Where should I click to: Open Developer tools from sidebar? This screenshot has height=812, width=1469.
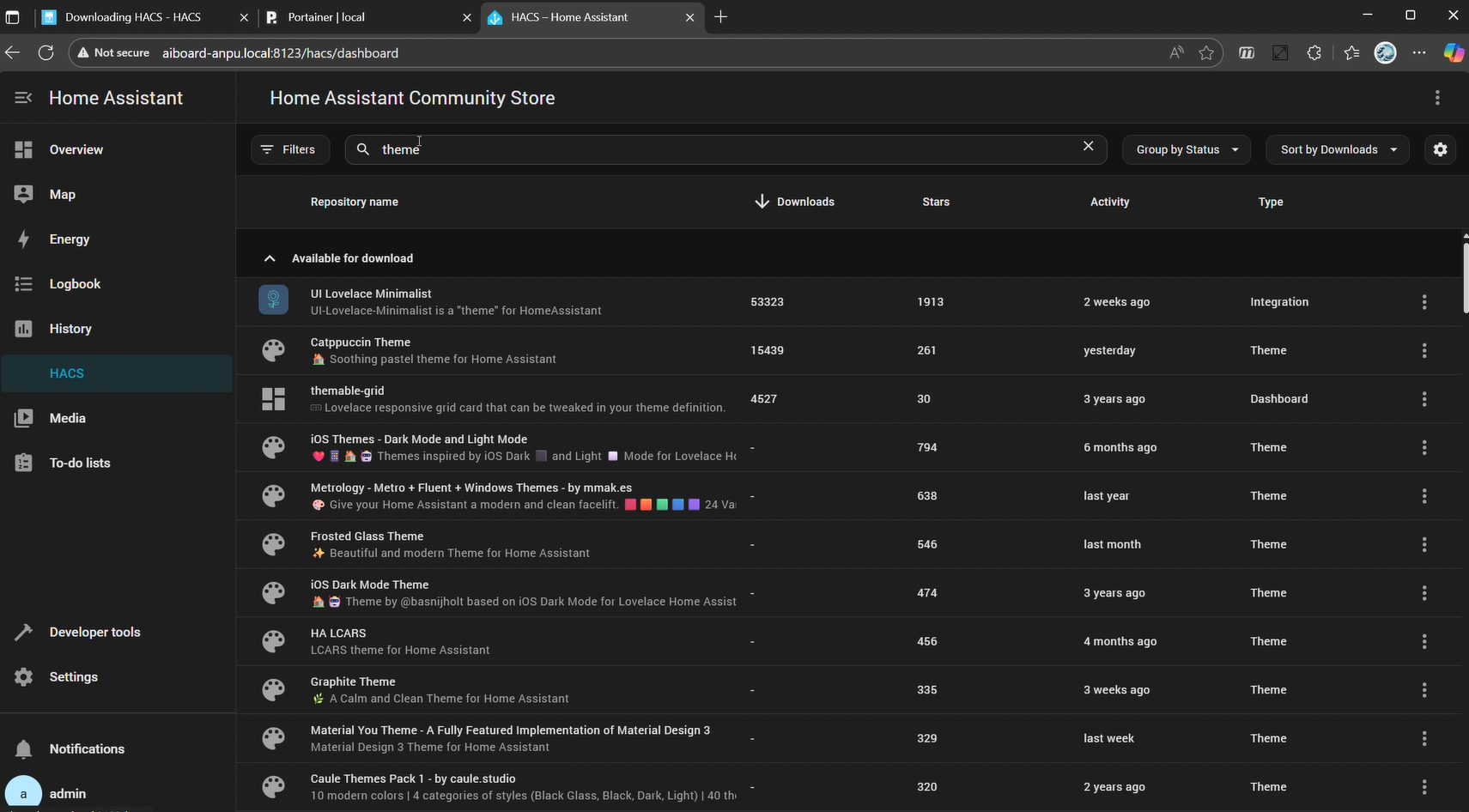[x=94, y=632]
